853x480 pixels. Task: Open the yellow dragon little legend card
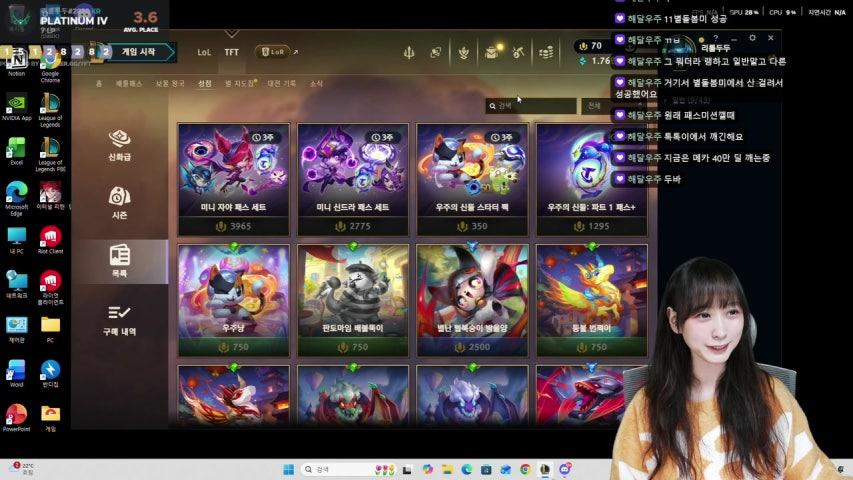tap(591, 300)
